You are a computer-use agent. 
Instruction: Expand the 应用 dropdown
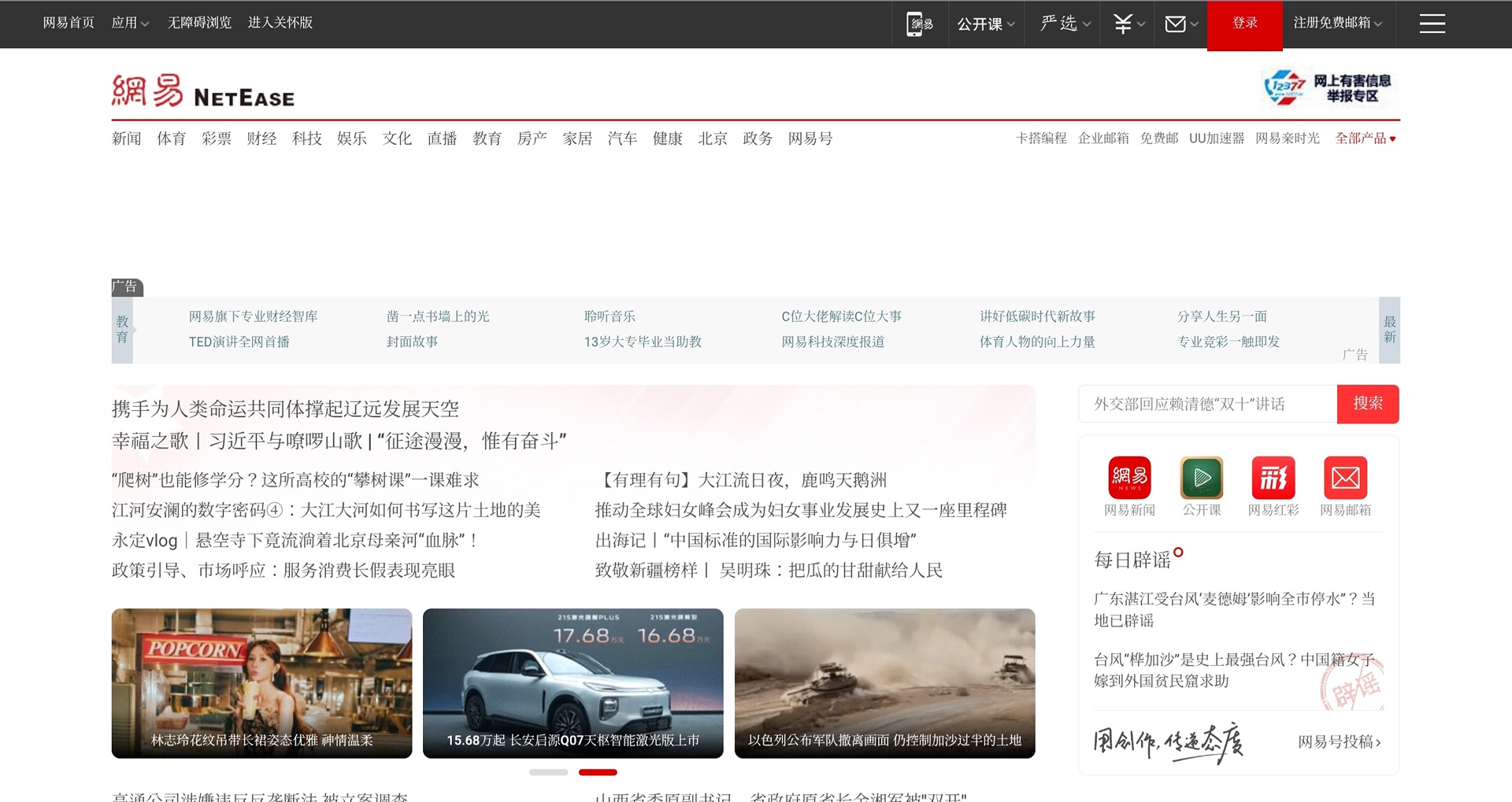coord(130,23)
